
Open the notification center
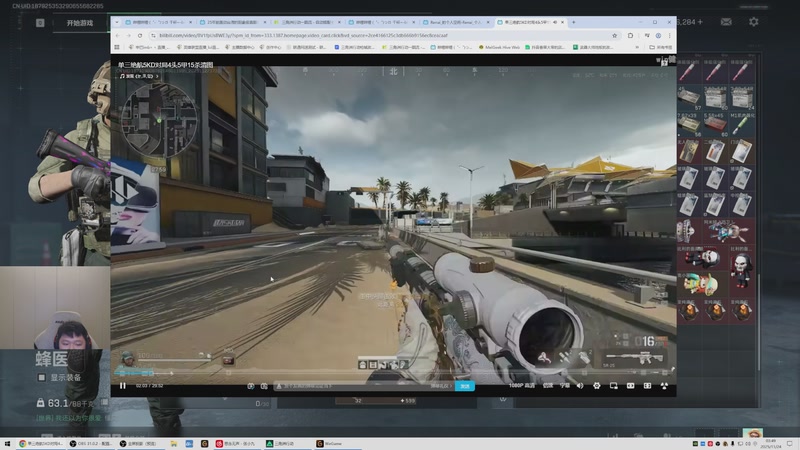tap(790, 444)
